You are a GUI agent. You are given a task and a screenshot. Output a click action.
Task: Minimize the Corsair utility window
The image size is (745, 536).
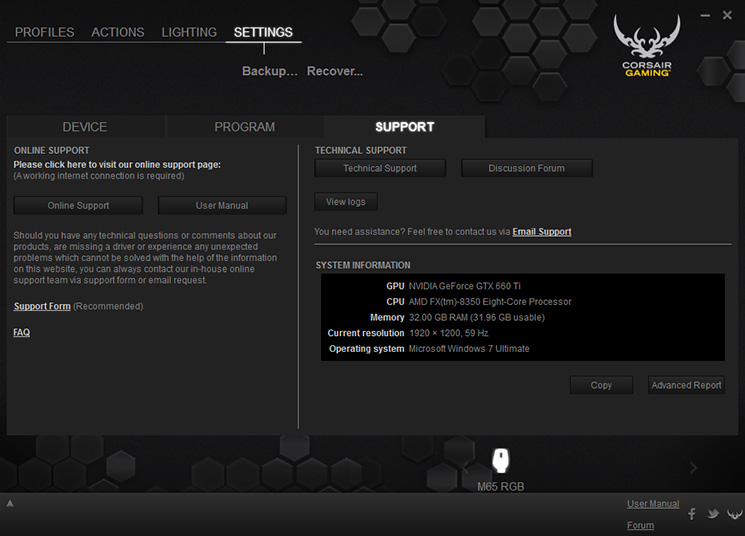(x=705, y=16)
